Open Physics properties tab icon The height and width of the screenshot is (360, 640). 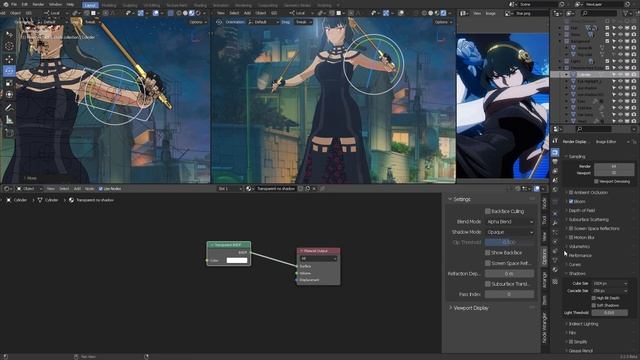pyautogui.click(x=555, y=242)
